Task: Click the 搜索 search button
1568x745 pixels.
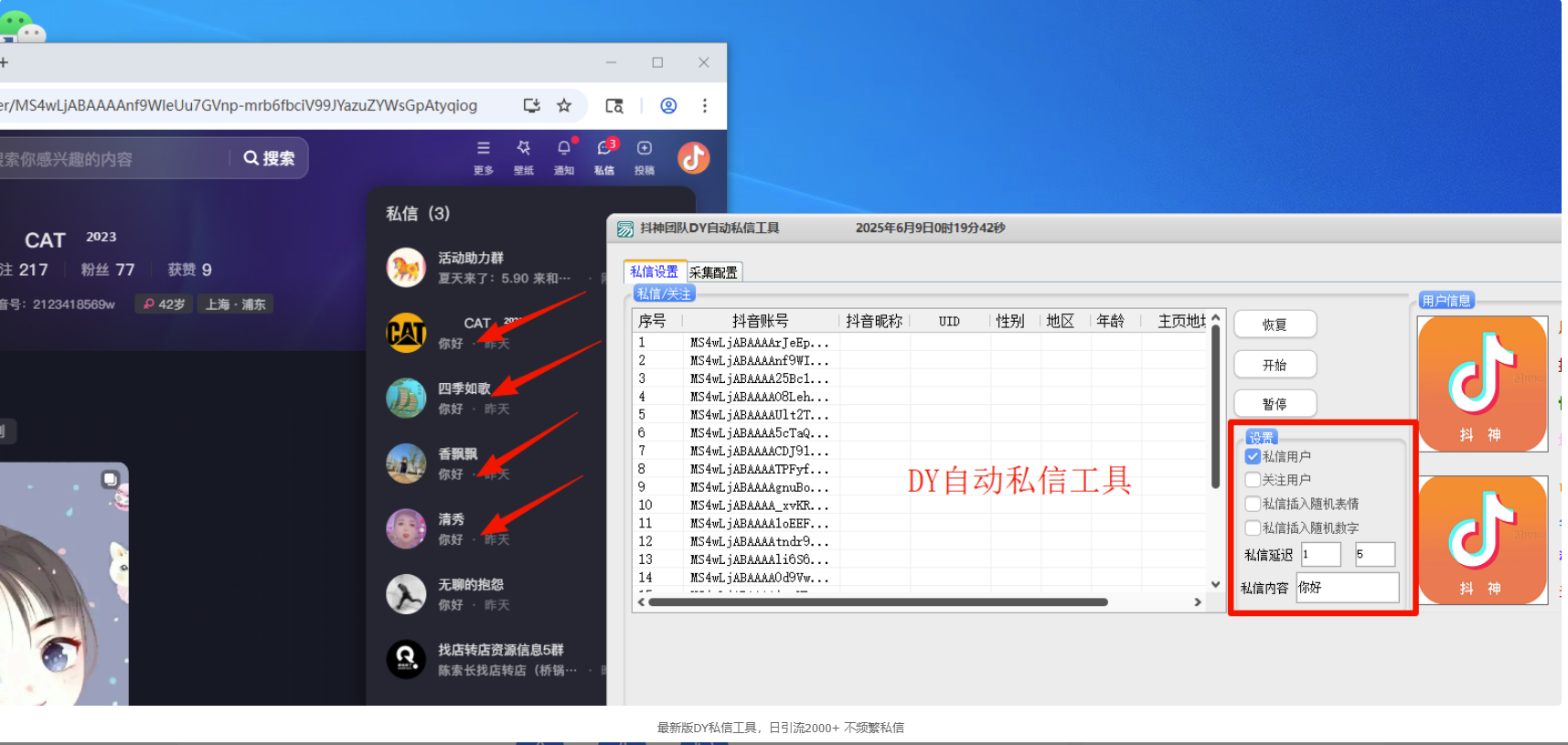Action: tap(270, 158)
